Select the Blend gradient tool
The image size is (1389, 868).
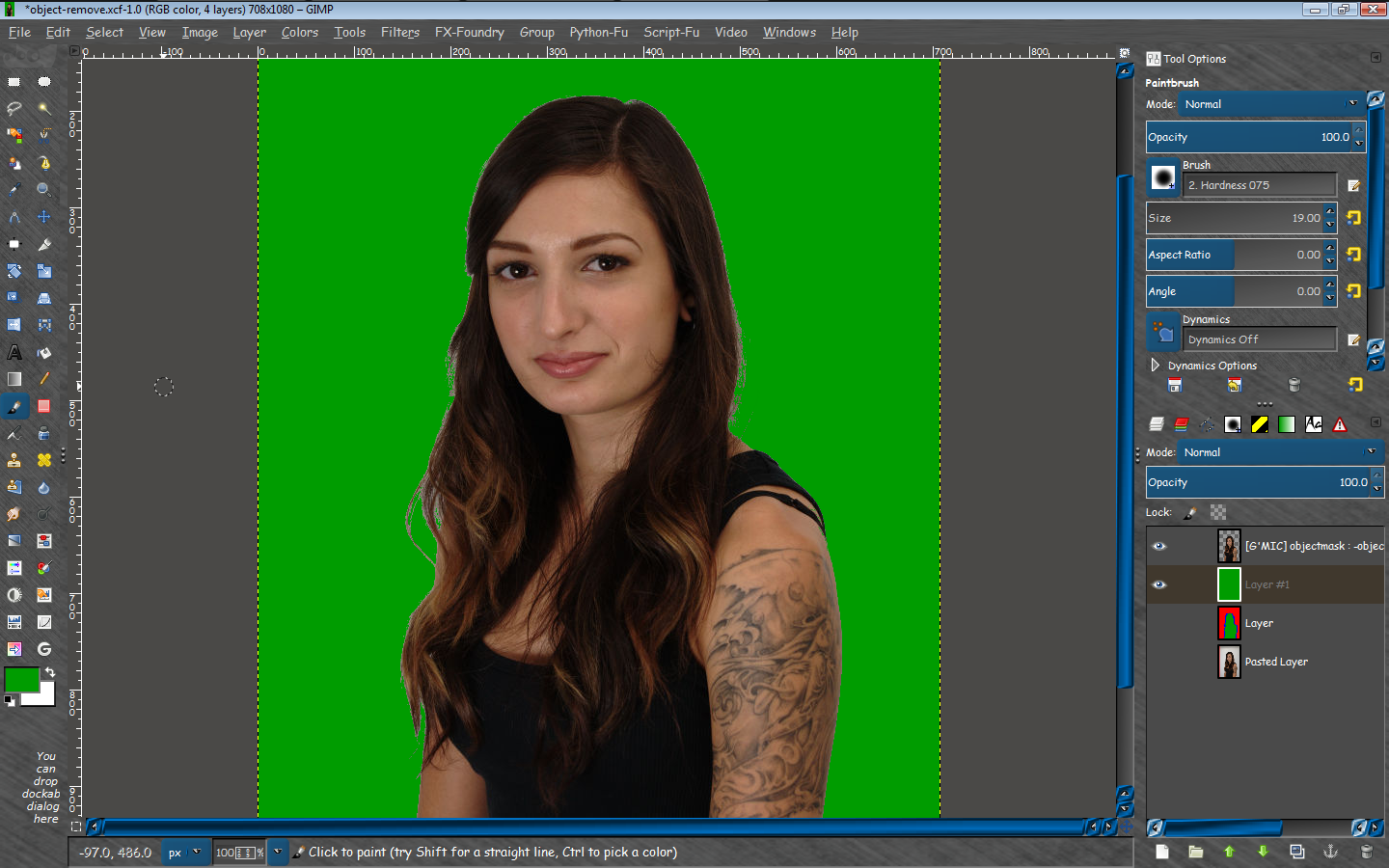14,379
